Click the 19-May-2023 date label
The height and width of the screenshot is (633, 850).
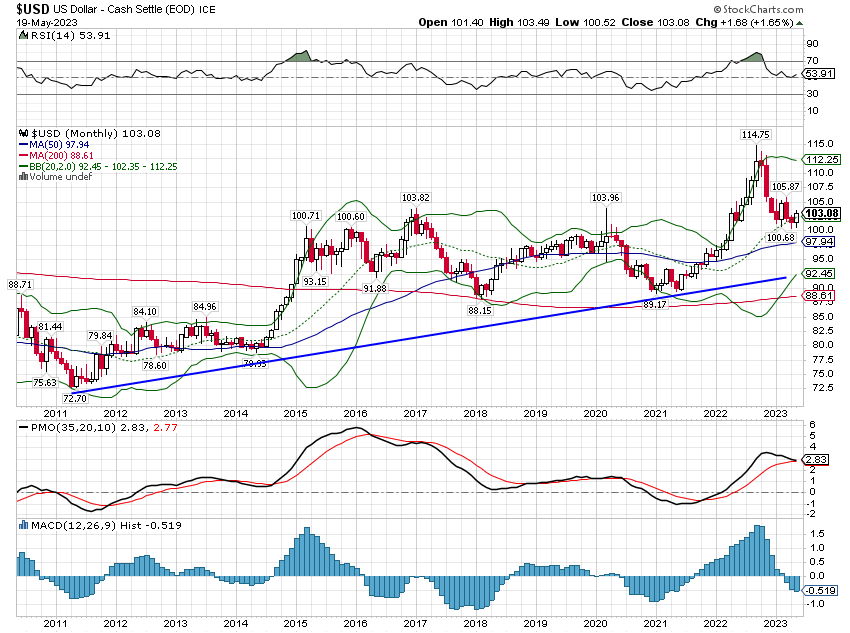(x=47, y=23)
